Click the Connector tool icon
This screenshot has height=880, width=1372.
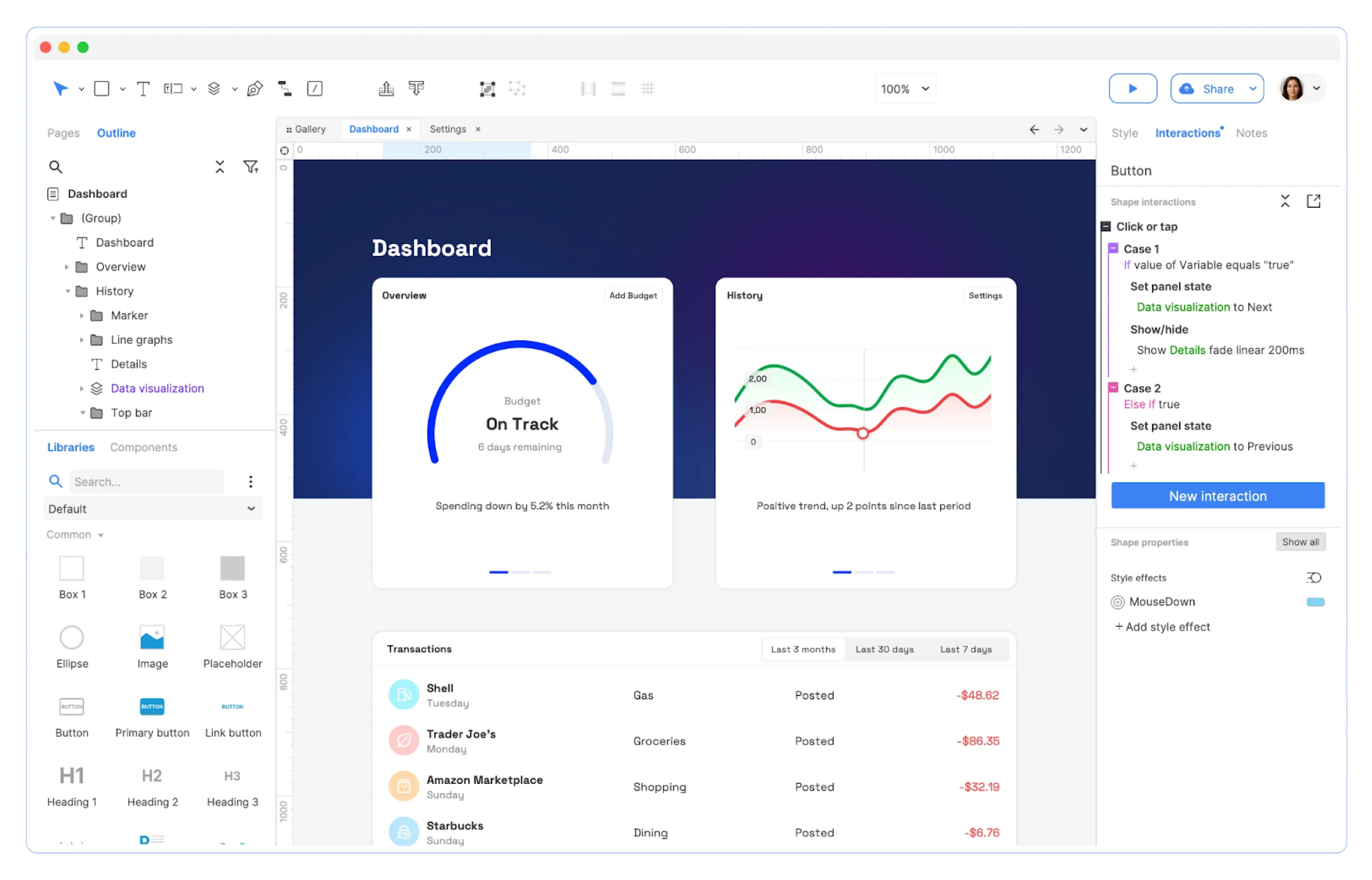point(284,89)
